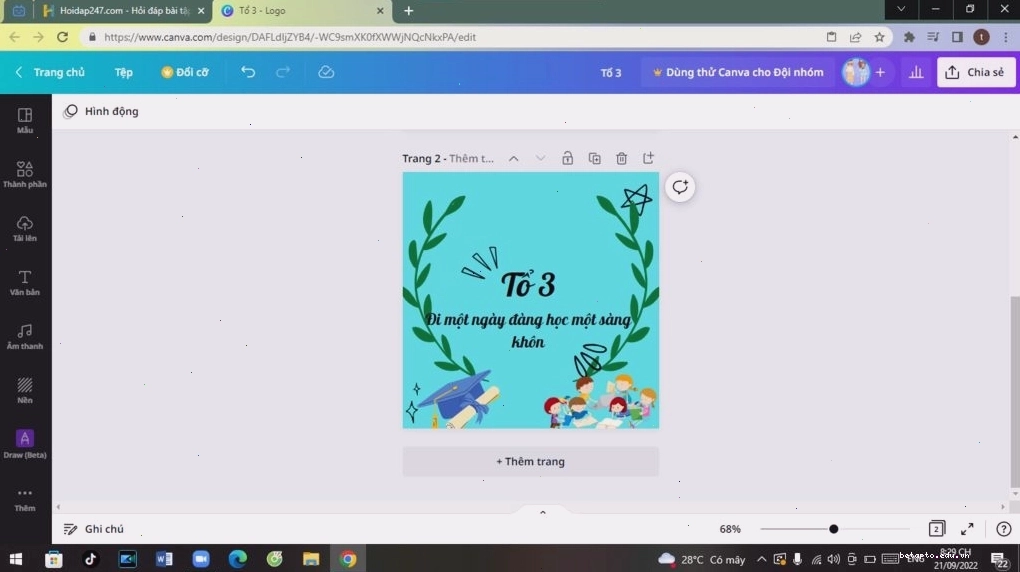This screenshot has height=572, width=1020.
Task: Click the browser address bar URL
Action: 290,37
